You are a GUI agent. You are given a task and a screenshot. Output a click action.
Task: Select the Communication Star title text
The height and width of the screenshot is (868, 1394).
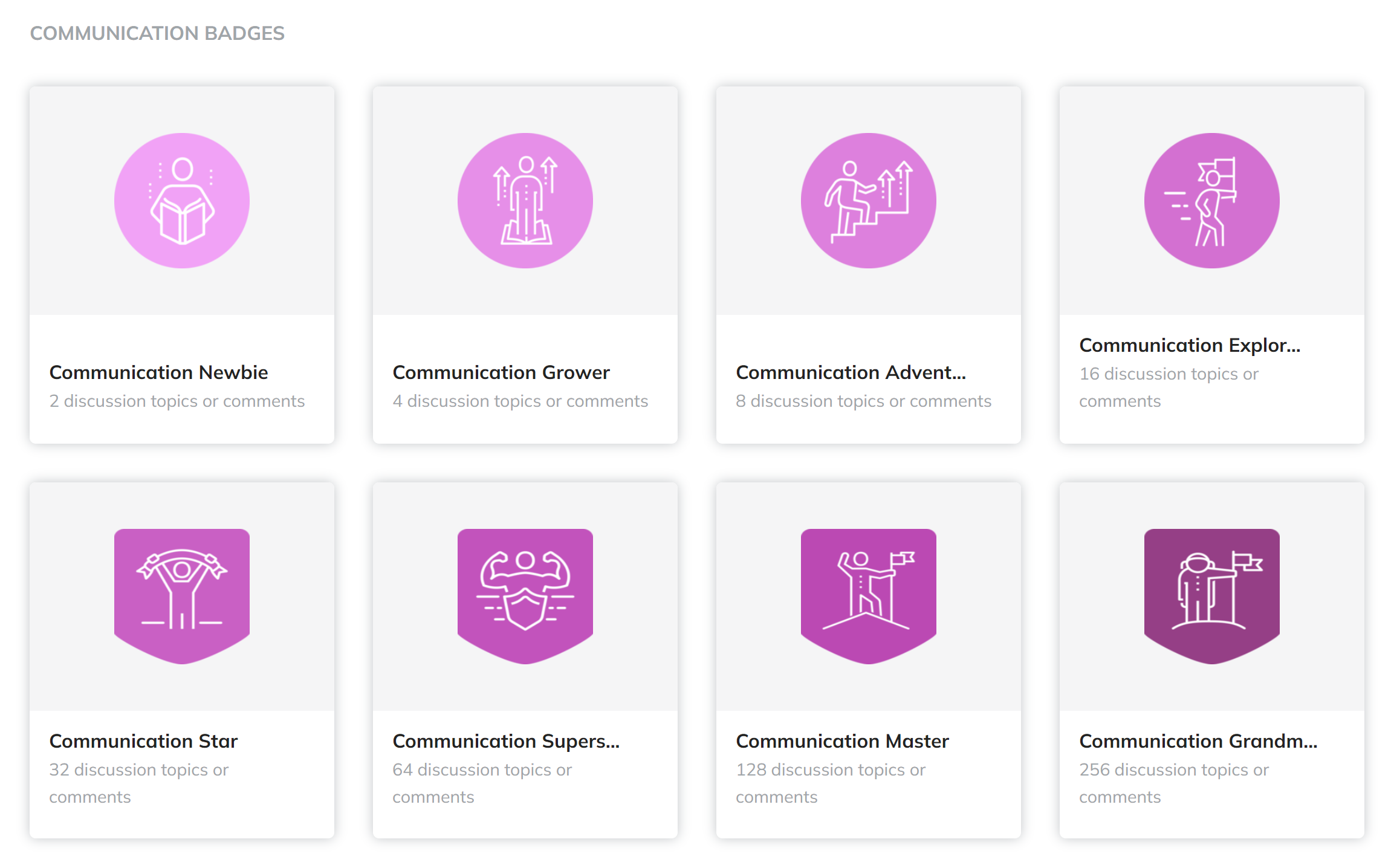click(144, 741)
